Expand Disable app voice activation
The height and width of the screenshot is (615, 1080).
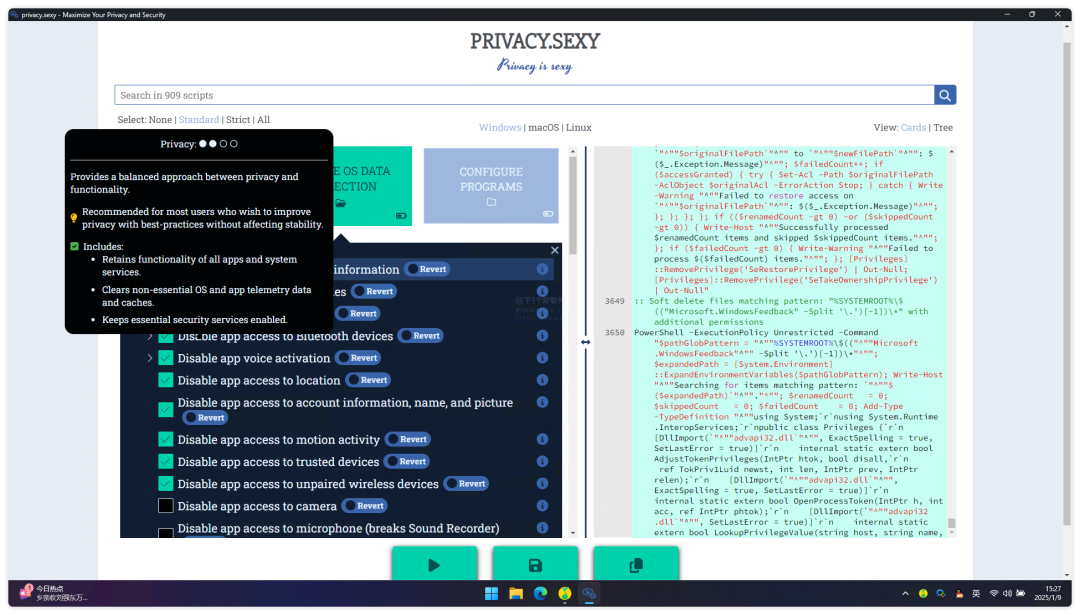[x=149, y=358]
